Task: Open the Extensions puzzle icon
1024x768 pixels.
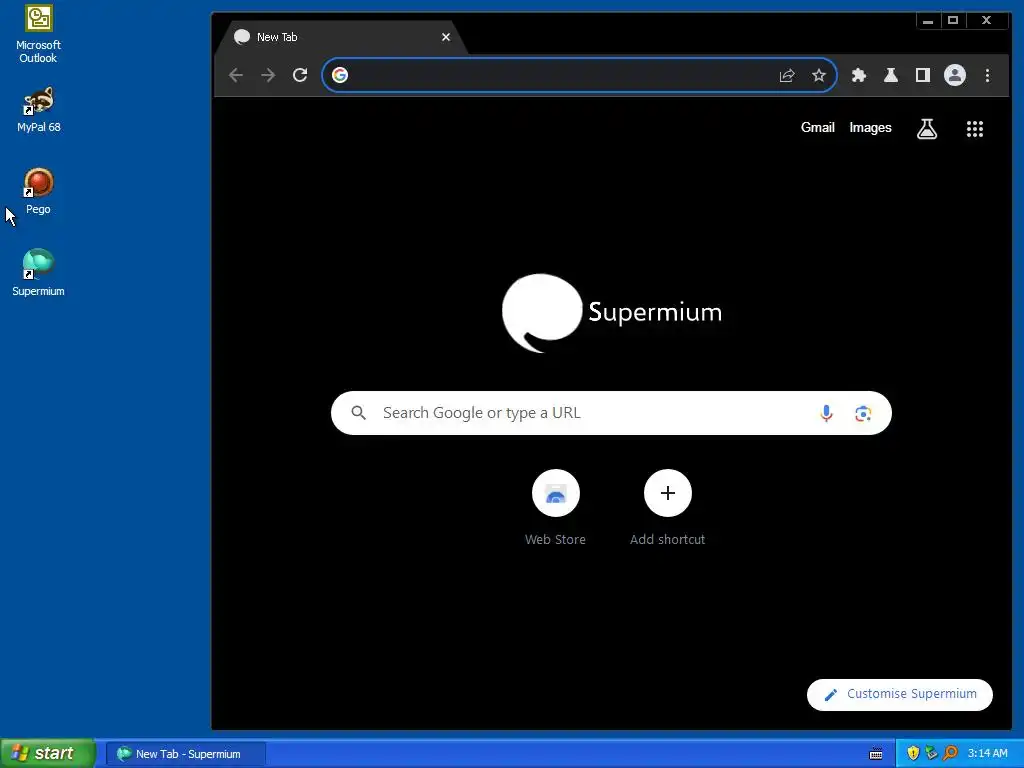Action: tap(859, 75)
